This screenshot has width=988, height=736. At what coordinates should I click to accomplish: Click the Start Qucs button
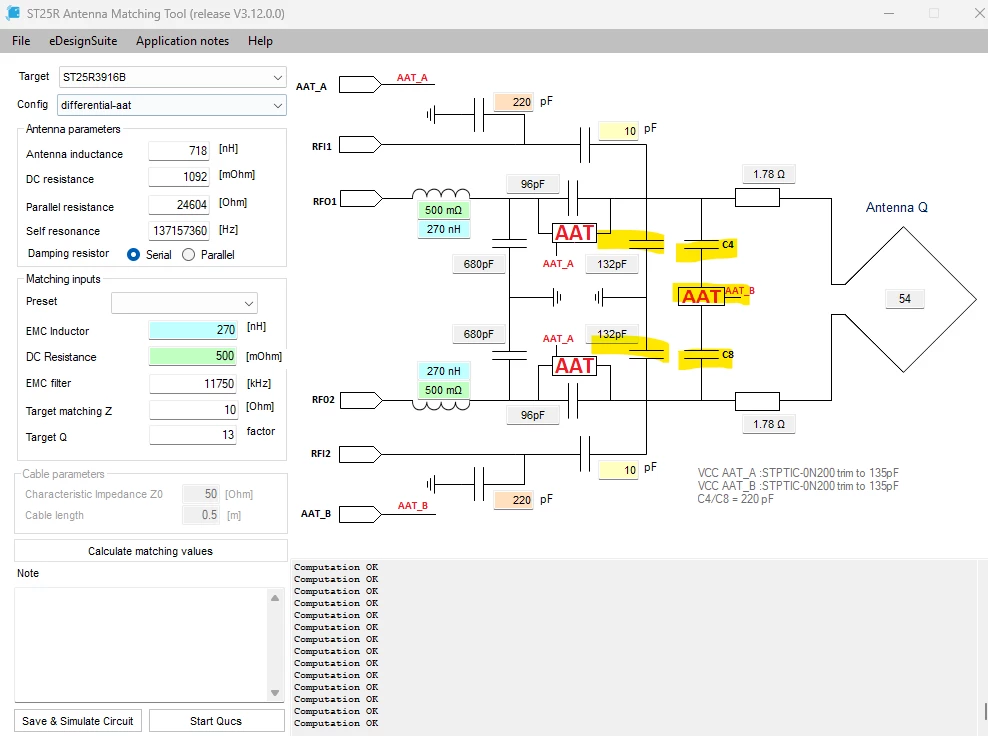[x=216, y=721]
